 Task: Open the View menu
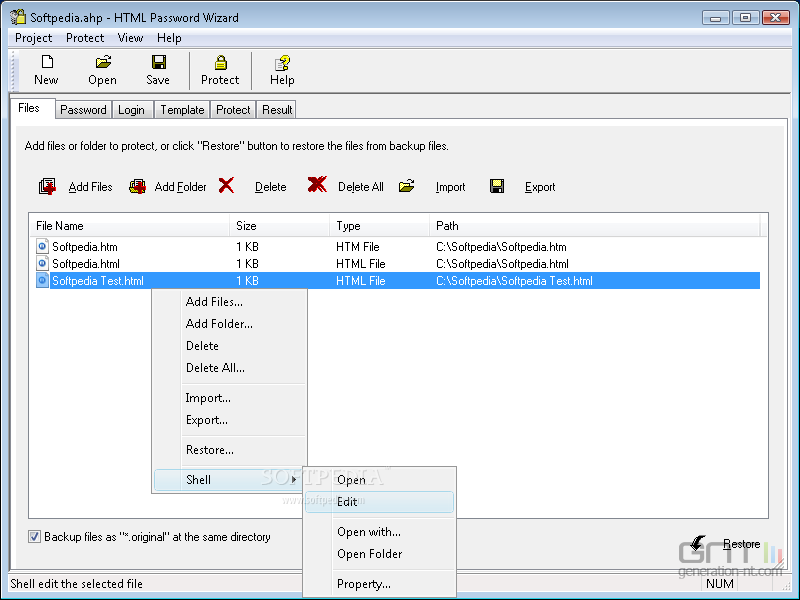pyautogui.click(x=130, y=38)
